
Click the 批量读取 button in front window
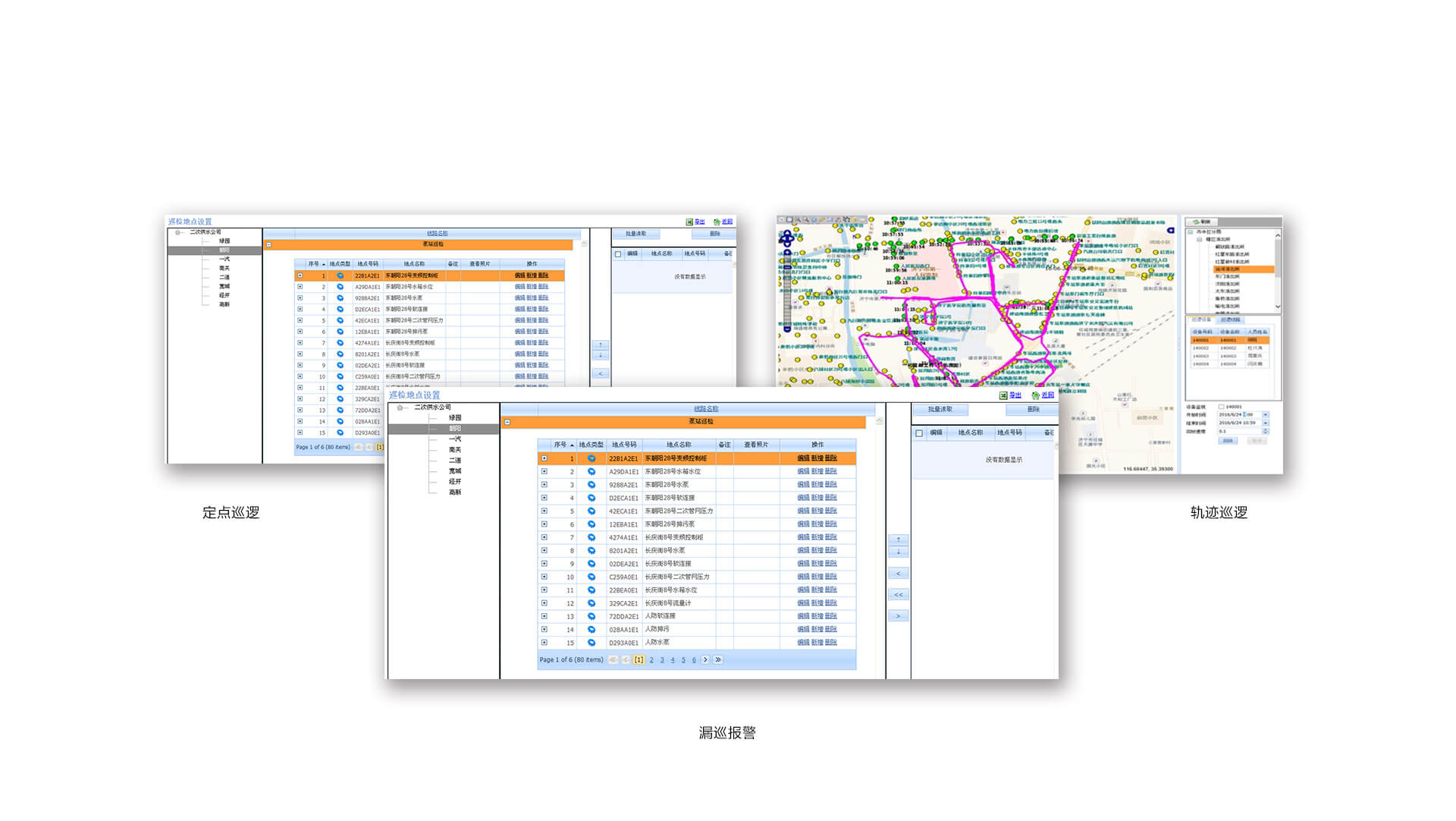940,410
